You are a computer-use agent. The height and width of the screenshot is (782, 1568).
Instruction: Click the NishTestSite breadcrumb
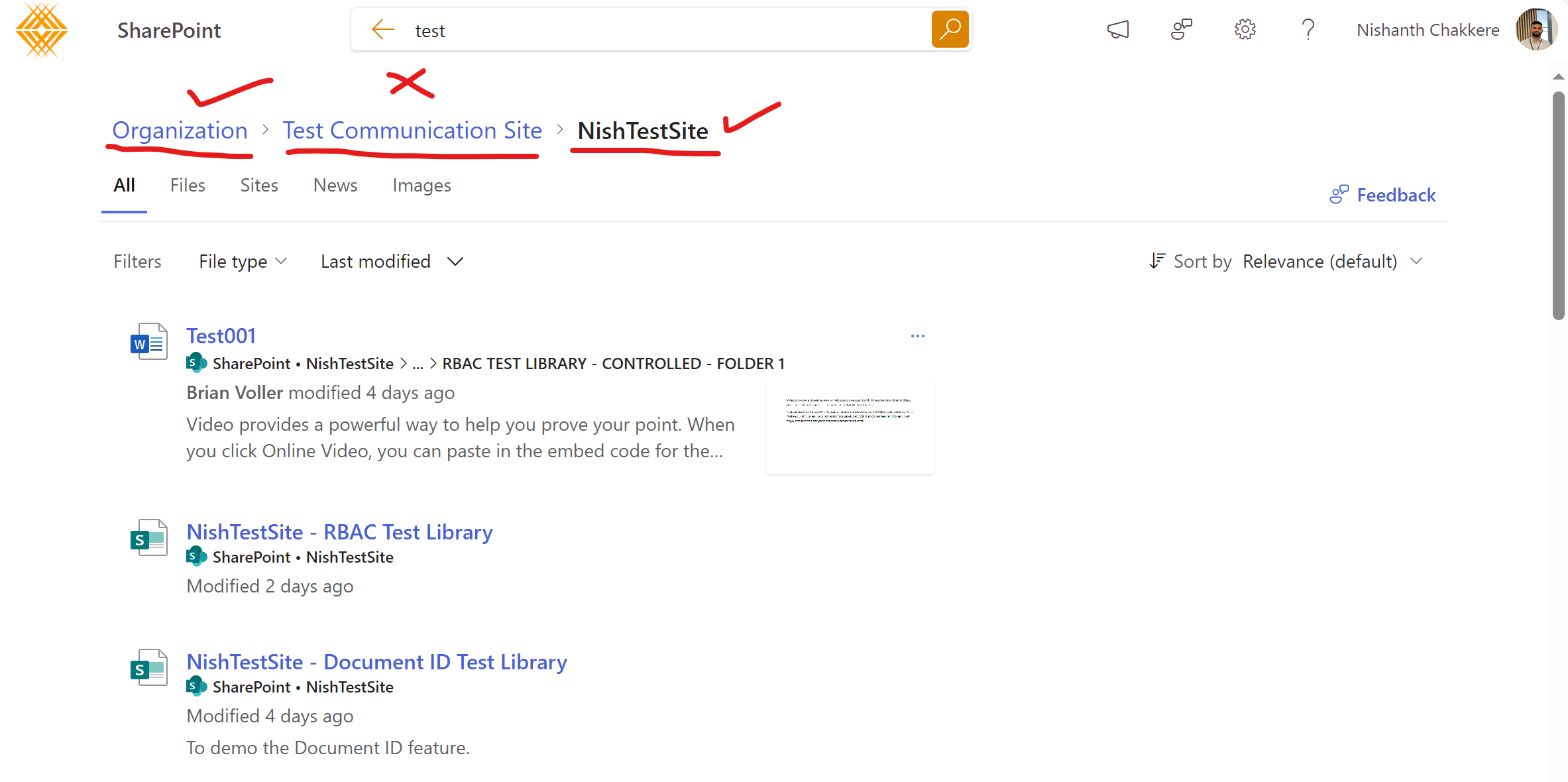tap(643, 131)
